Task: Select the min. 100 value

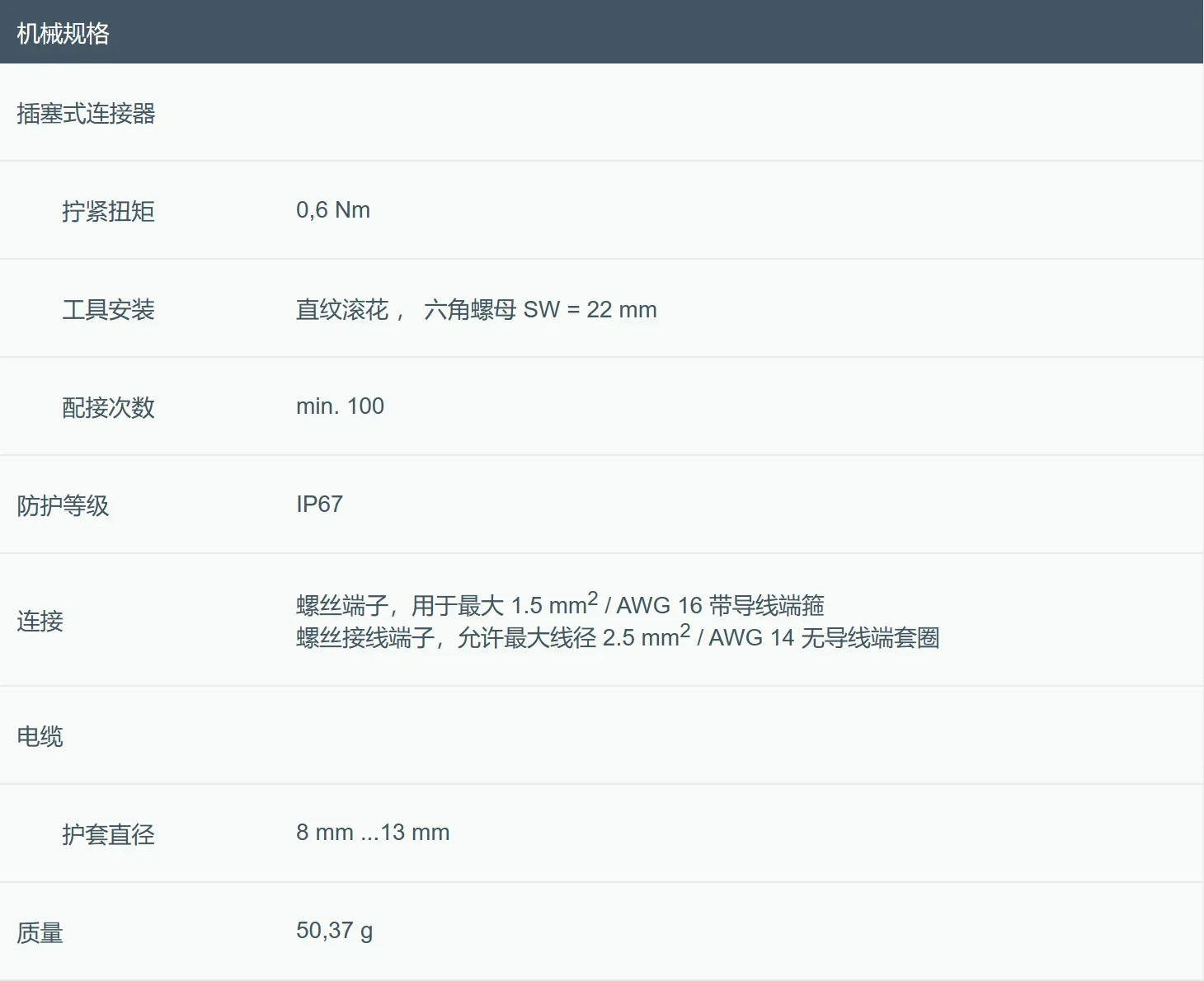Action: tap(340, 406)
